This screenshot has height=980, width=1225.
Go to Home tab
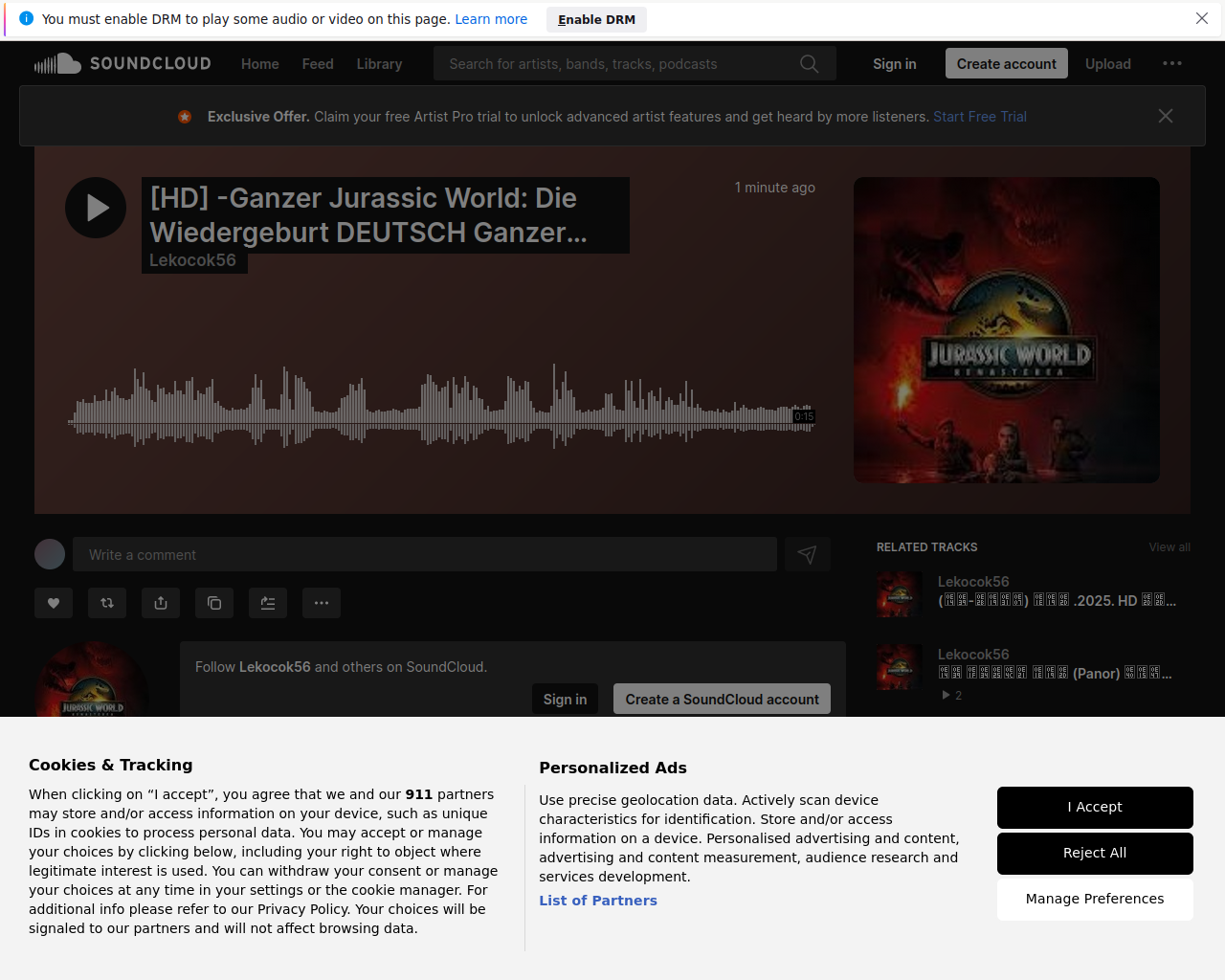(x=260, y=64)
